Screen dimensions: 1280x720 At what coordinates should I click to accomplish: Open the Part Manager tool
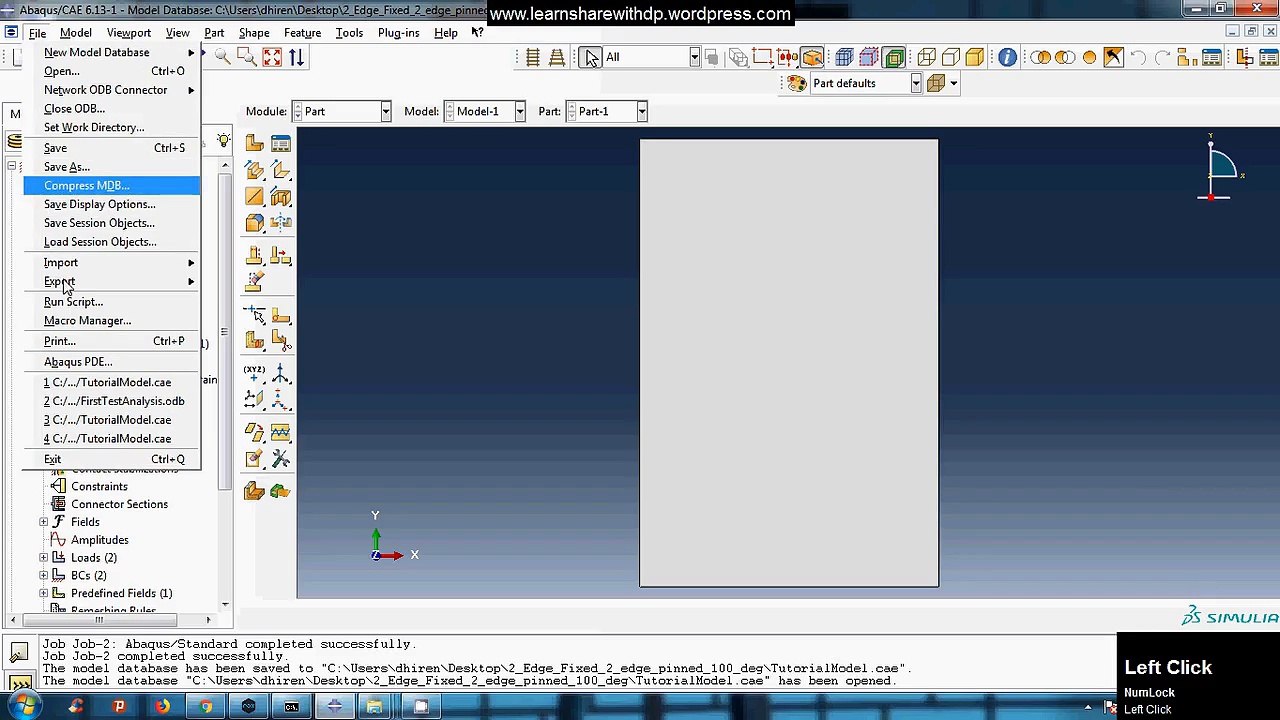pyautogui.click(x=281, y=144)
